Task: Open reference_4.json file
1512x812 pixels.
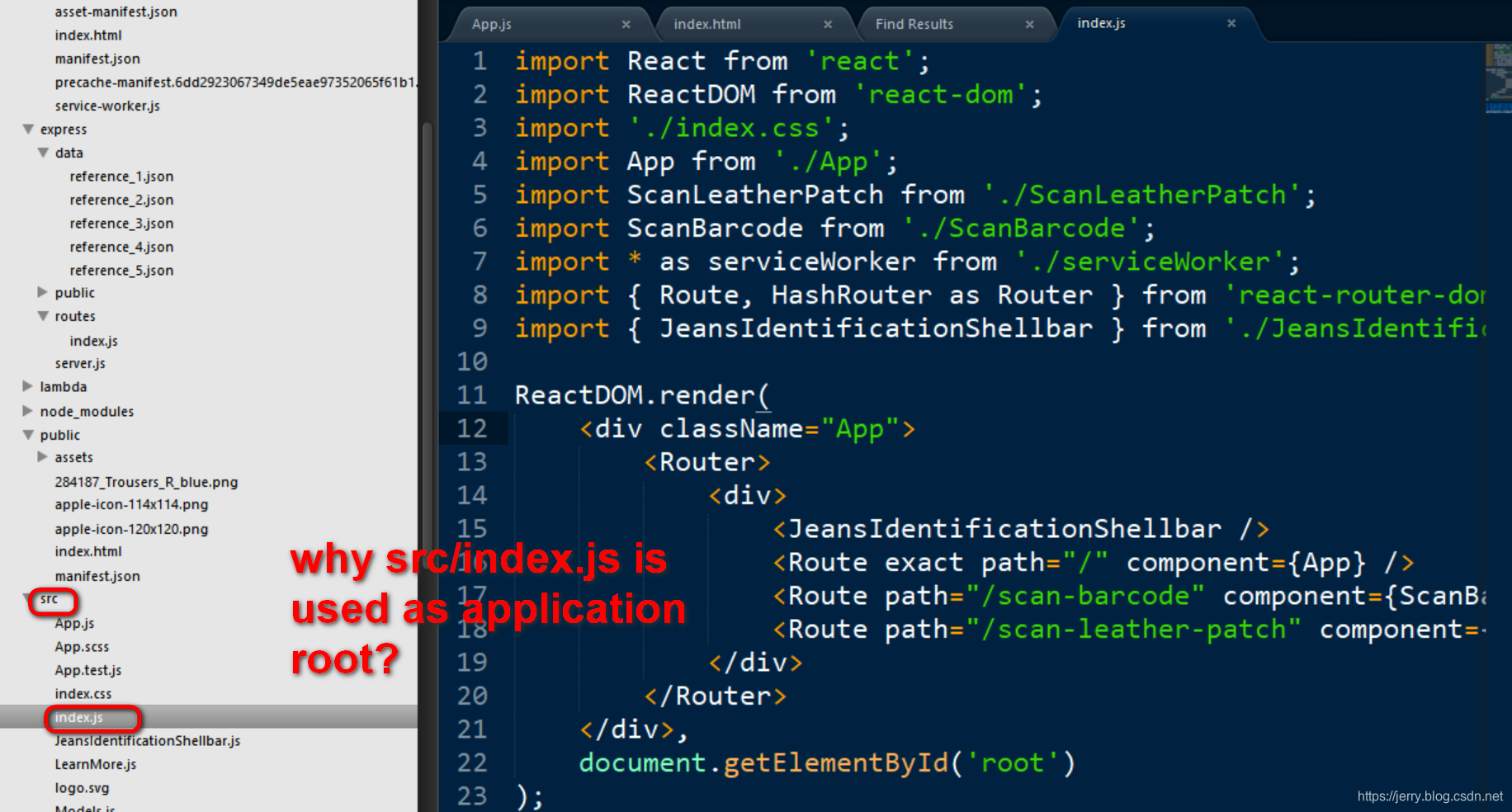Action: pyautogui.click(x=122, y=247)
